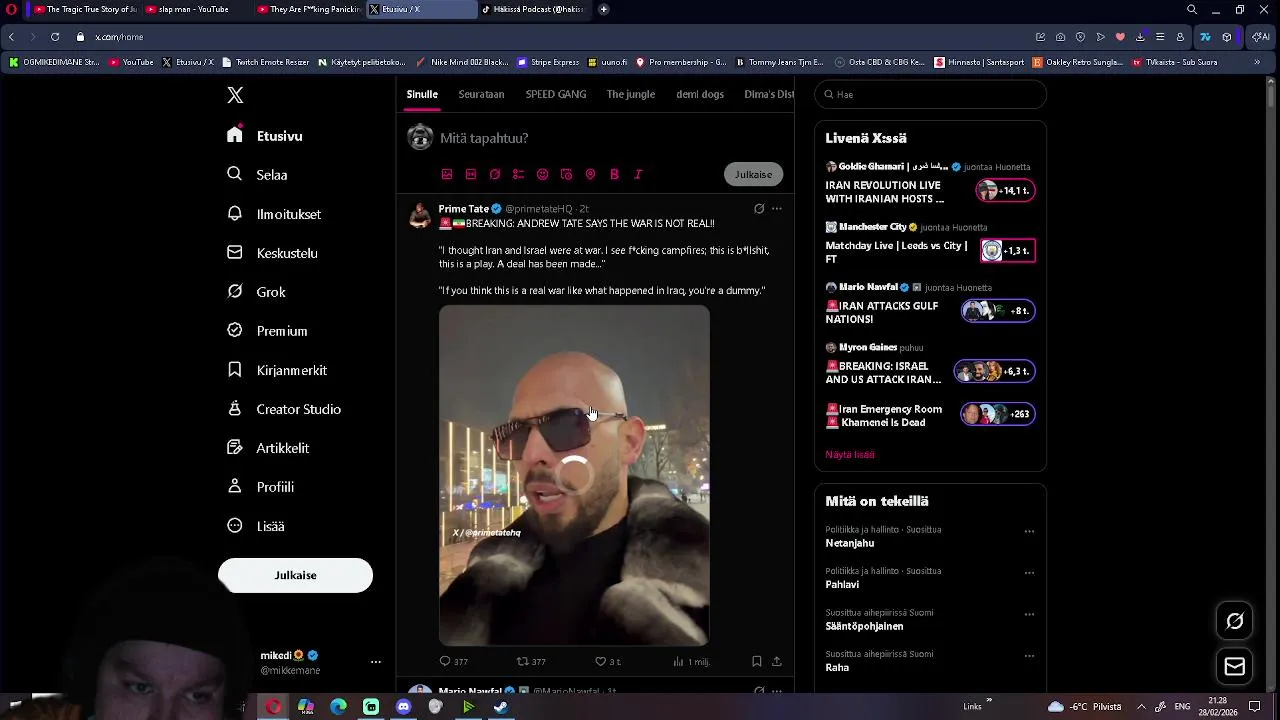
Task: Open Grok in the sidebar
Action: pyautogui.click(x=257, y=292)
